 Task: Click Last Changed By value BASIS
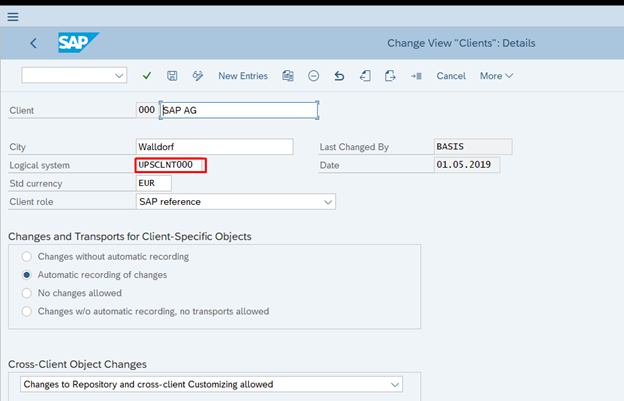pos(473,146)
